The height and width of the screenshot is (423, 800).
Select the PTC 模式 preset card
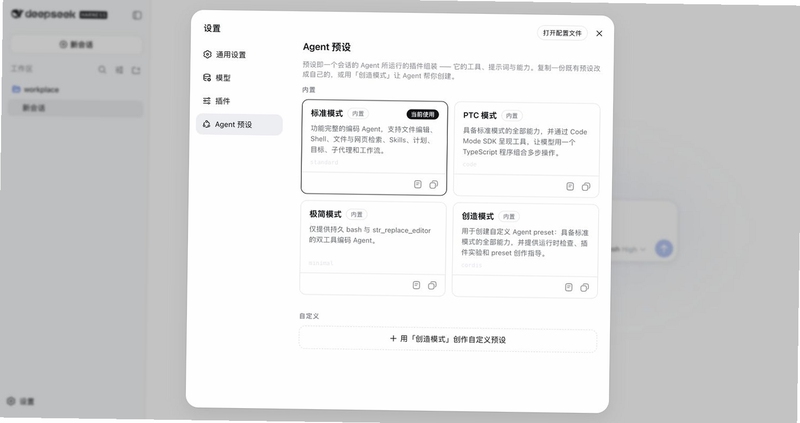click(x=527, y=150)
